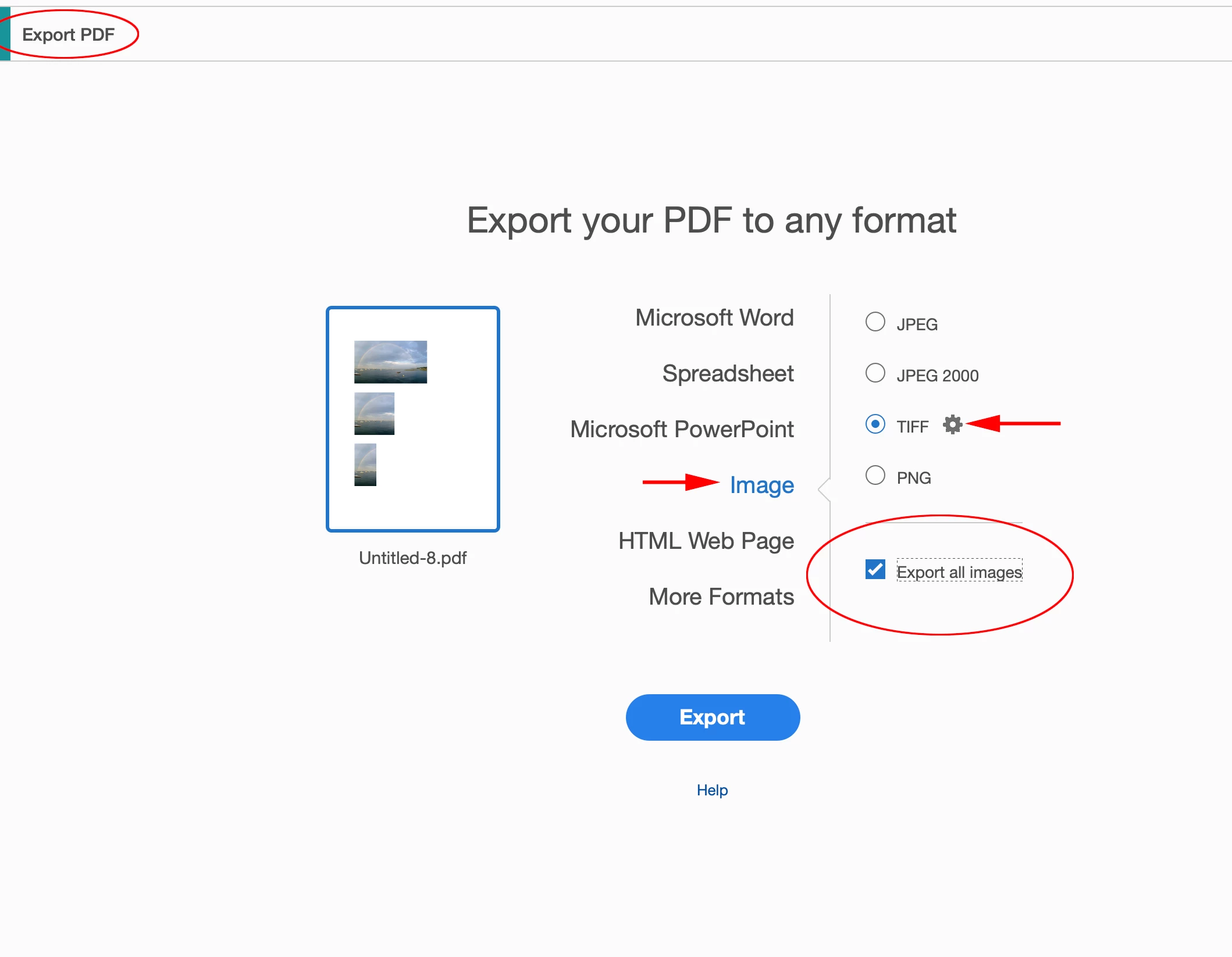Choose the TIFF radio button
This screenshot has width=1232, height=957.
(x=875, y=424)
